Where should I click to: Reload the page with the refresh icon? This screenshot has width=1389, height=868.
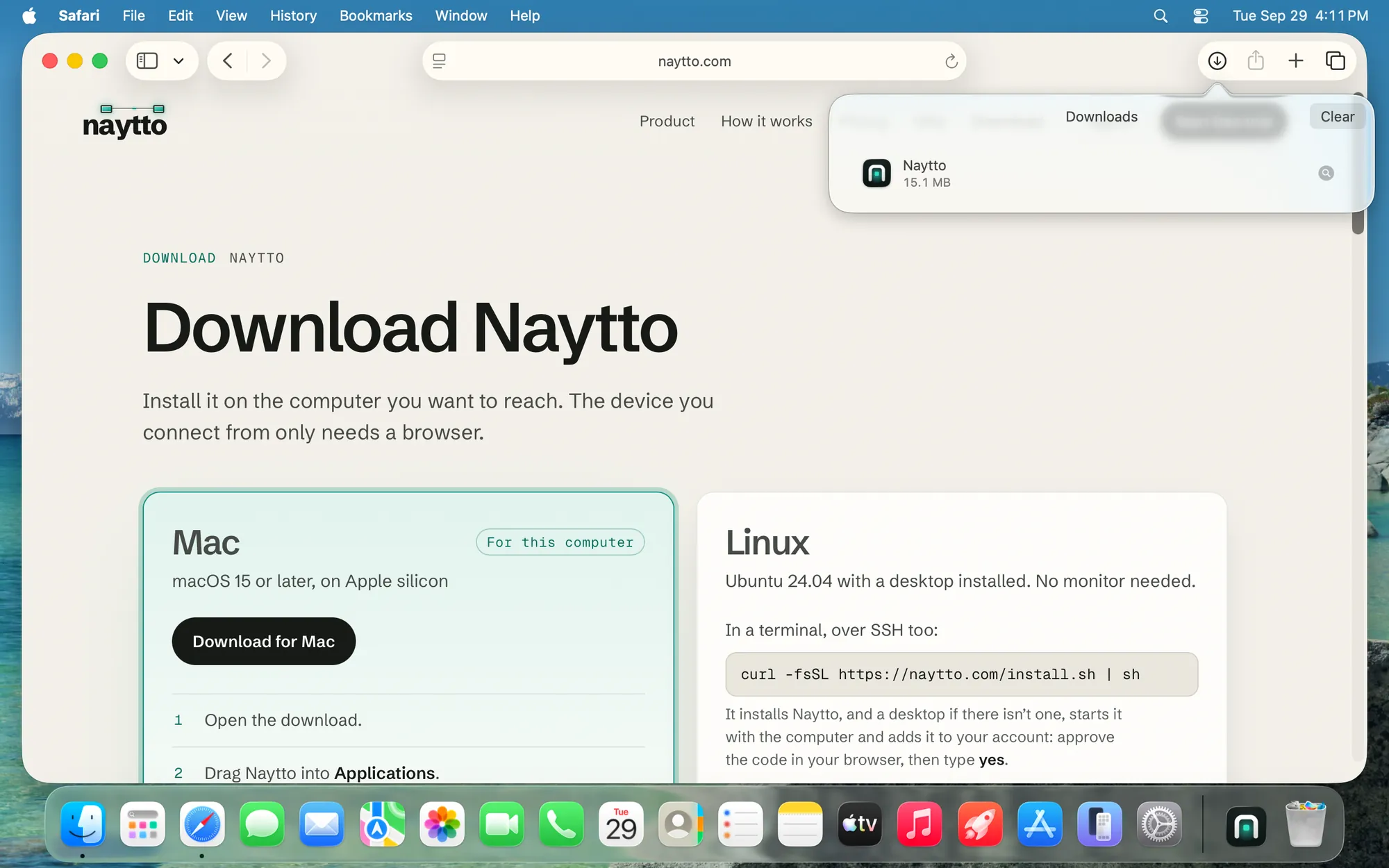pos(951,61)
